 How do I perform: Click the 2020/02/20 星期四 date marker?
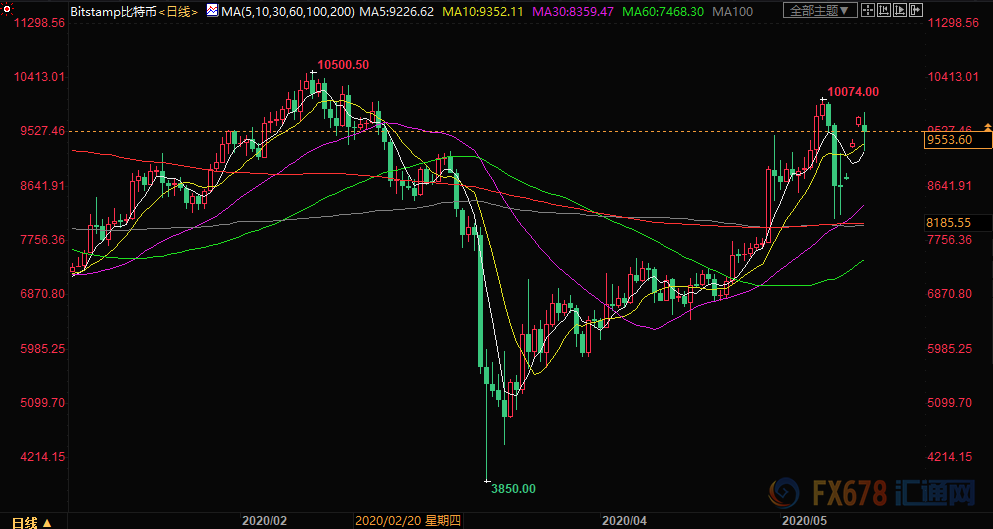(x=407, y=521)
